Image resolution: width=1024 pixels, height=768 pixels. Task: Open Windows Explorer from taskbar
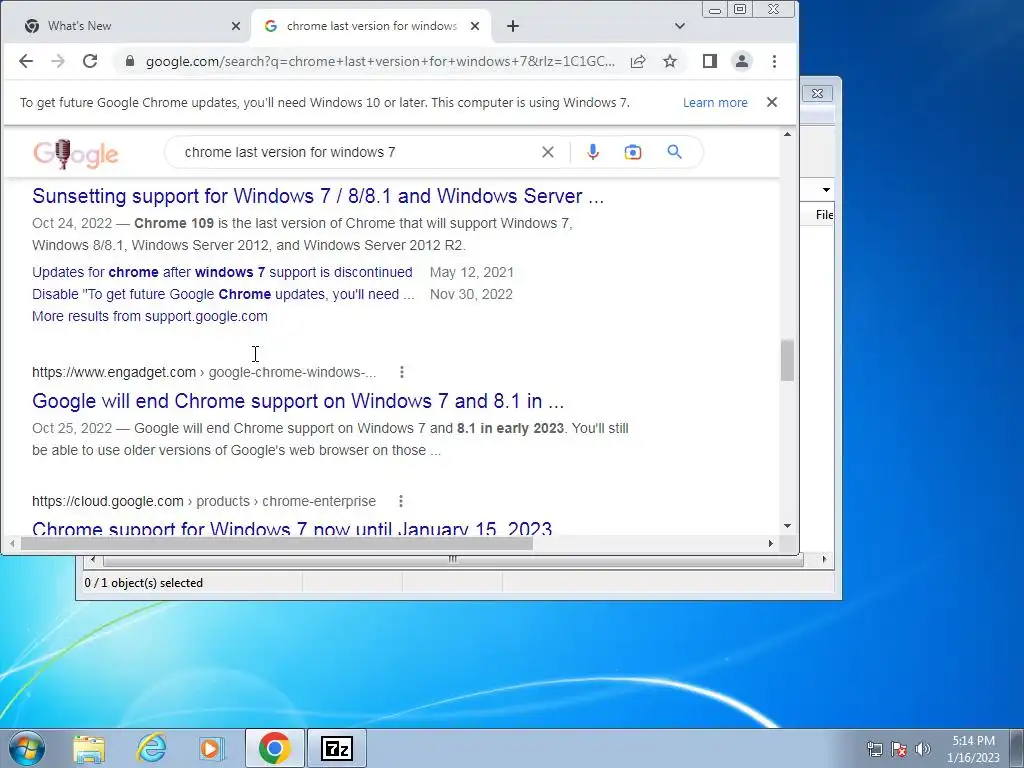pos(89,748)
